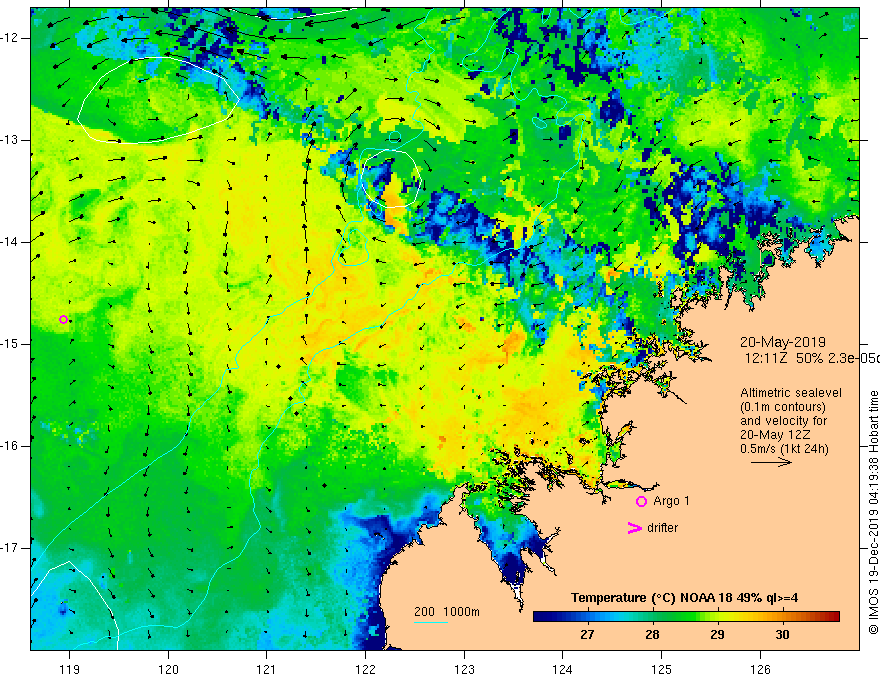Click the '28' tick label under the color bar
Image resolution: width=880 pixels, height=680 pixels.
point(652,635)
